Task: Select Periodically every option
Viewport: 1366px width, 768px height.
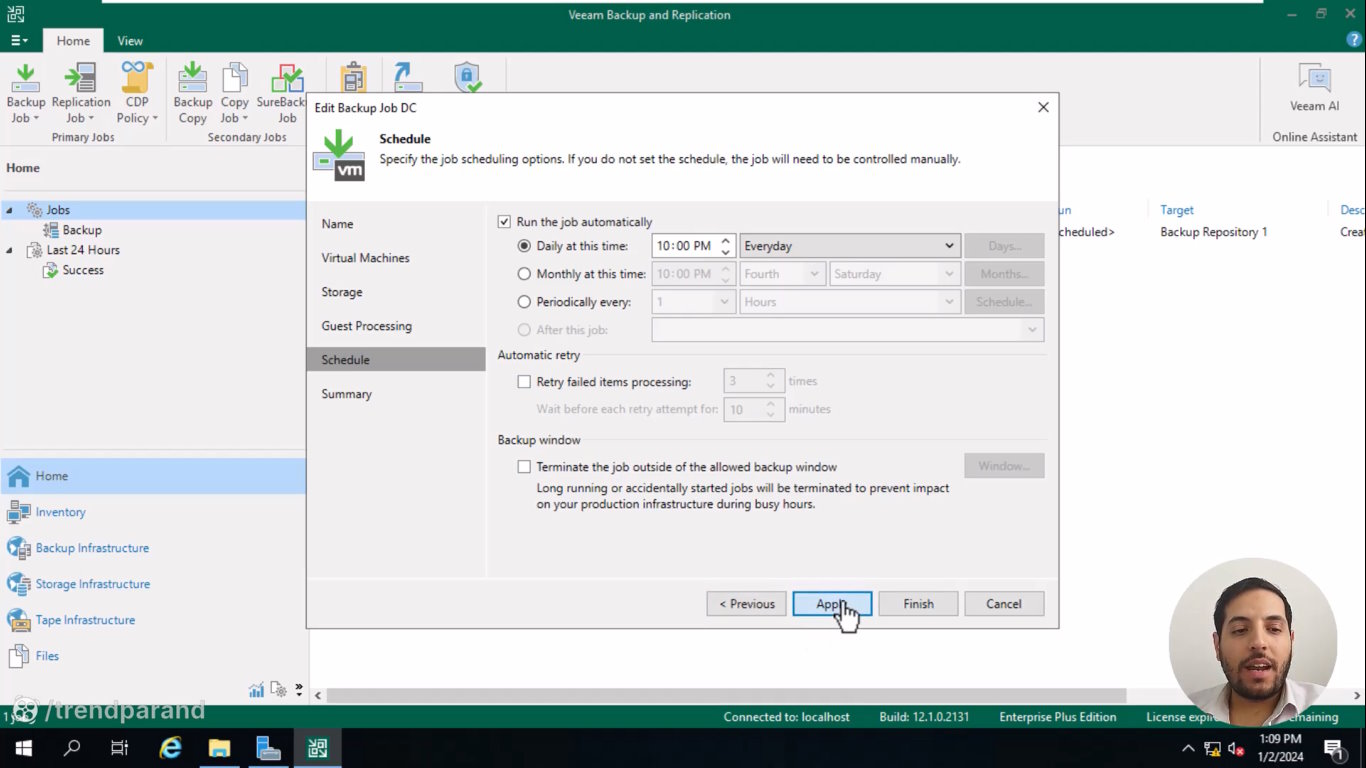Action: pos(524,302)
